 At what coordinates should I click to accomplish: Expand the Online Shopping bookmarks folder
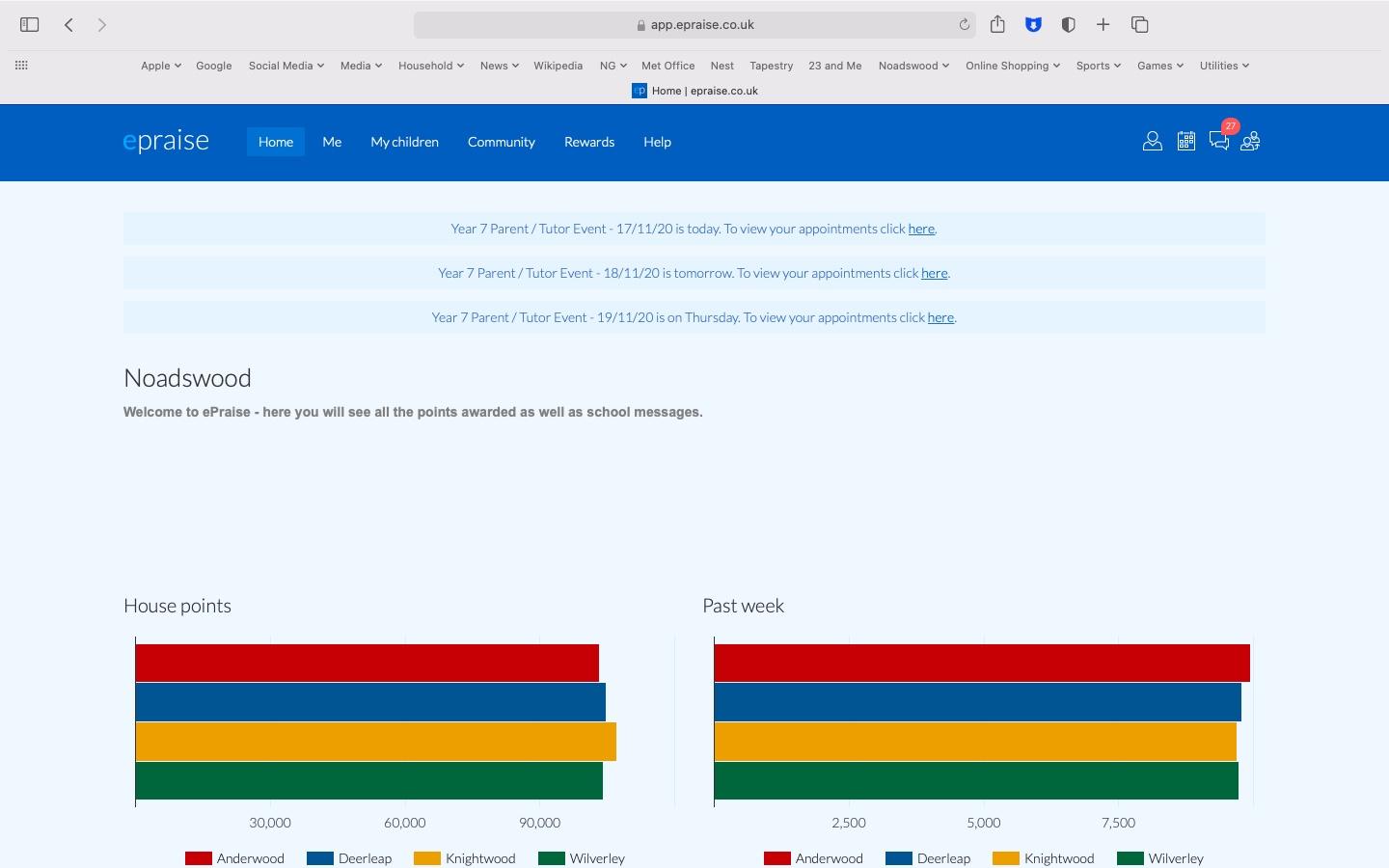(1013, 66)
